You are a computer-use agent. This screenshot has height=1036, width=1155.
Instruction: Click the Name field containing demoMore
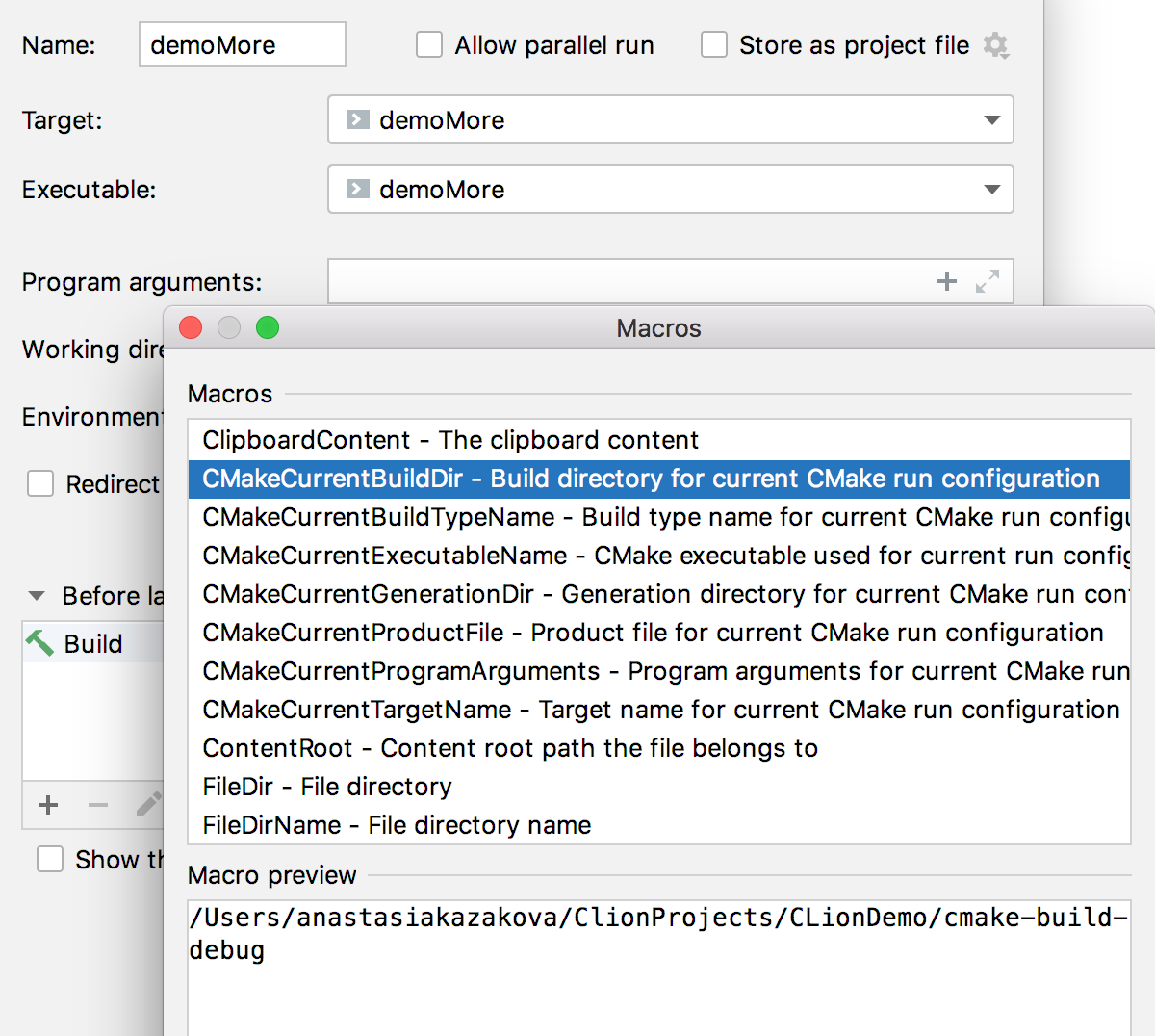pyautogui.click(x=243, y=45)
